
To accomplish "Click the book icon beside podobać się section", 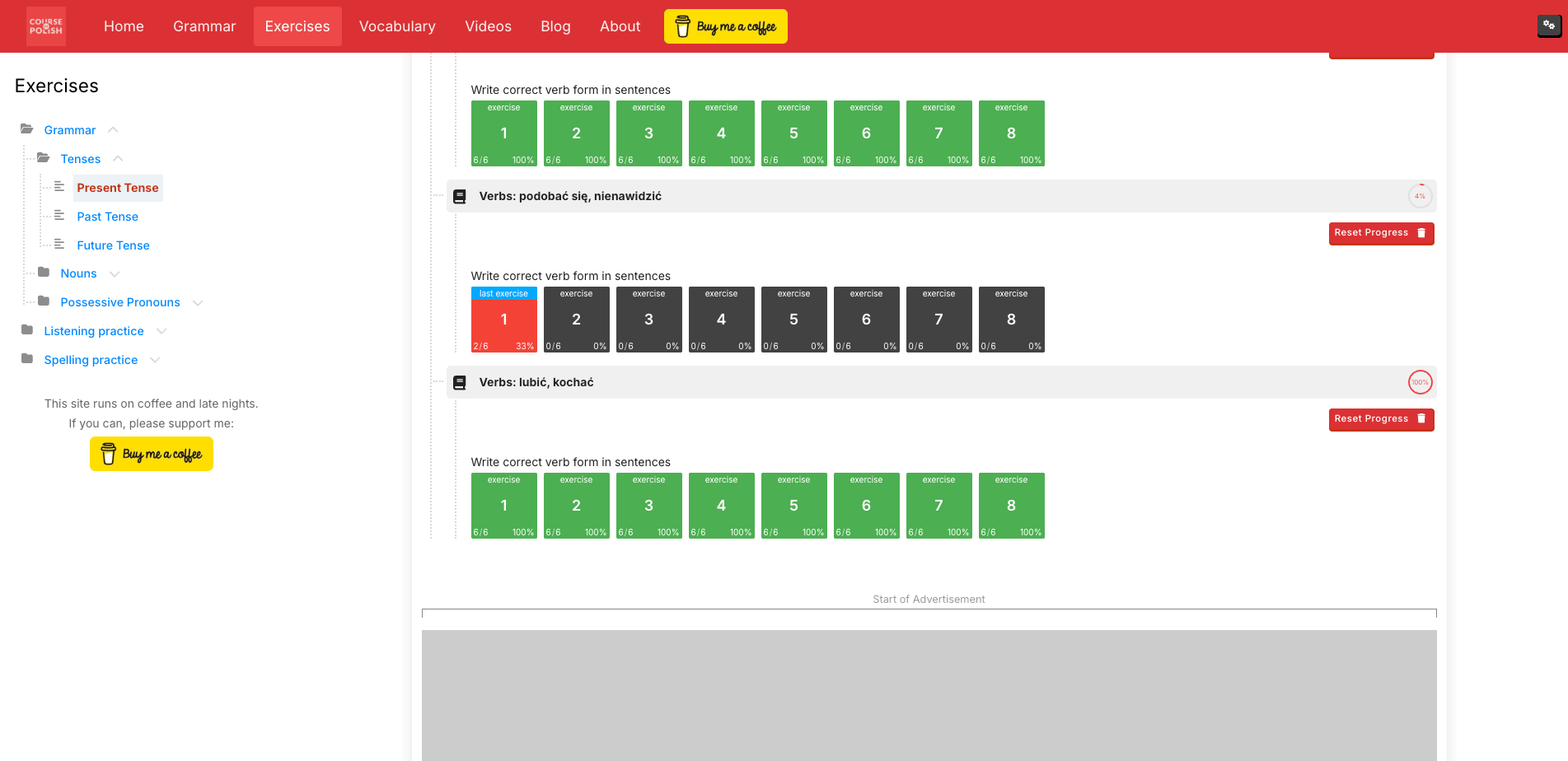I will pos(460,196).
